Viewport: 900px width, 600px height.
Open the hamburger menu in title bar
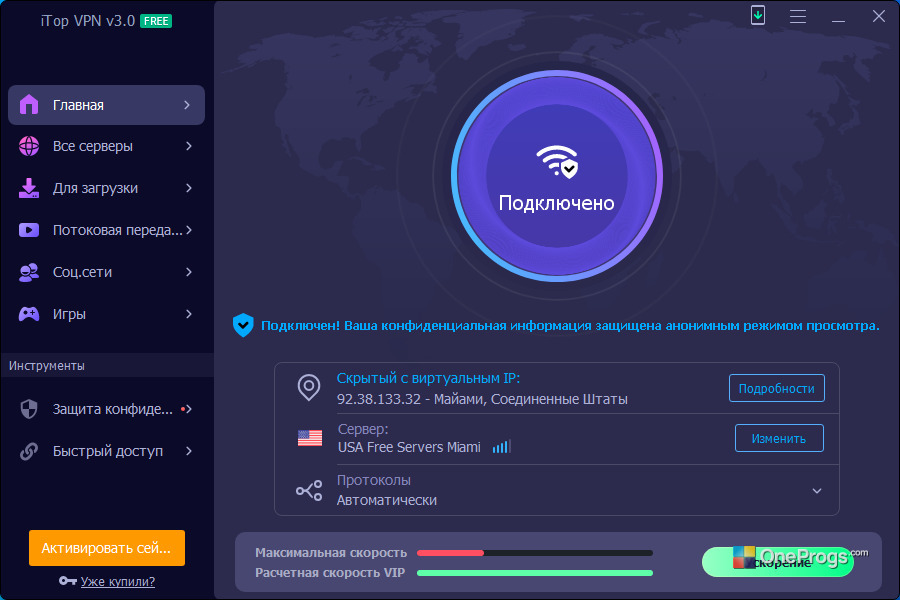[798, 17]
